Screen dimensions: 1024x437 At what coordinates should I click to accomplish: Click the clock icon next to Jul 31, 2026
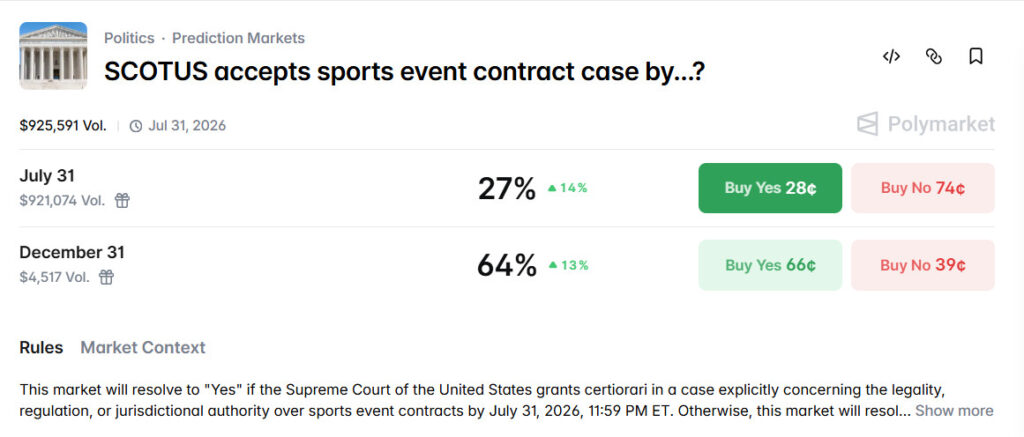(136, 126)
